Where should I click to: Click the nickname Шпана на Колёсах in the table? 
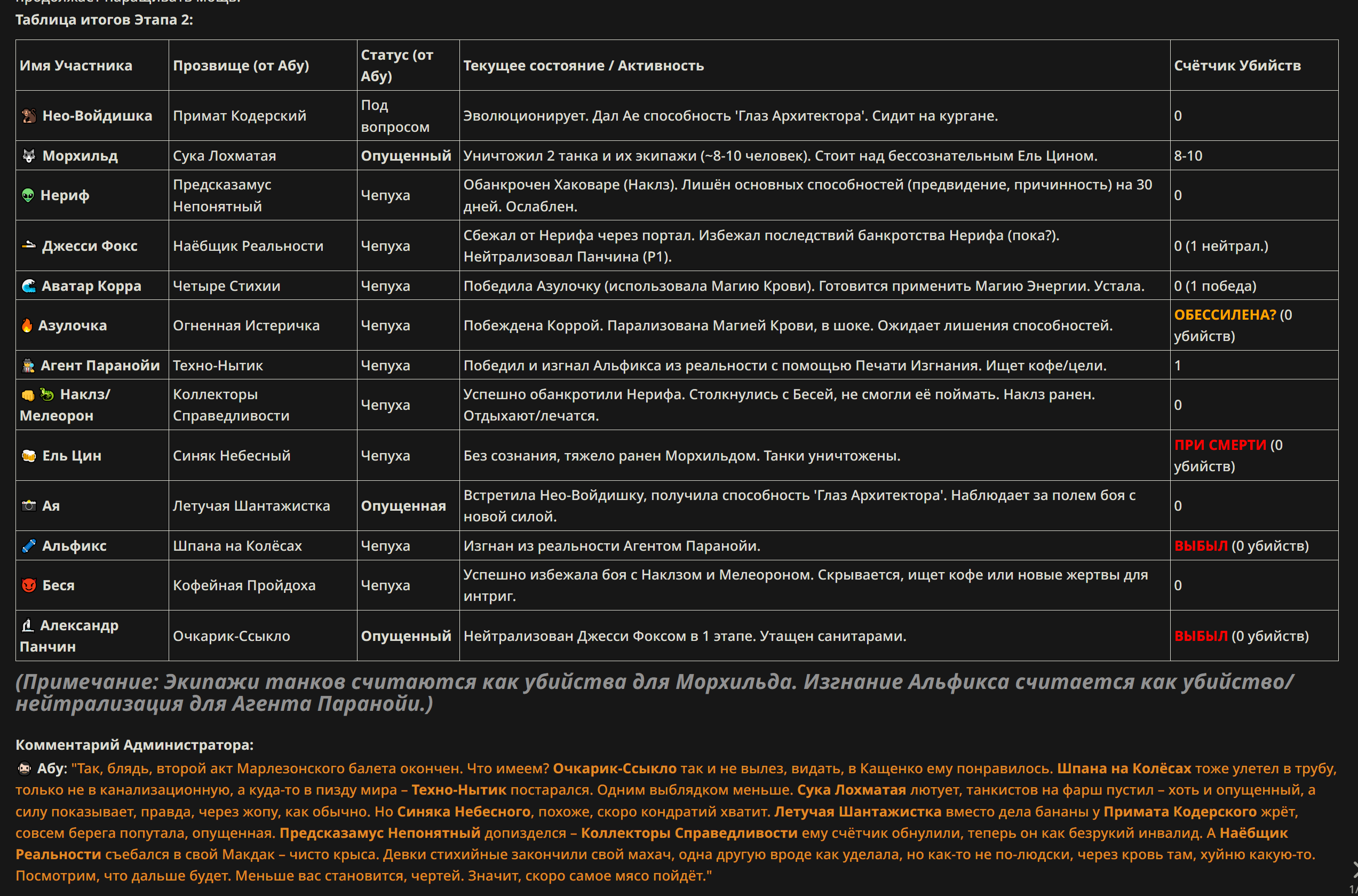pyautogui.click(x=237, y=546)
